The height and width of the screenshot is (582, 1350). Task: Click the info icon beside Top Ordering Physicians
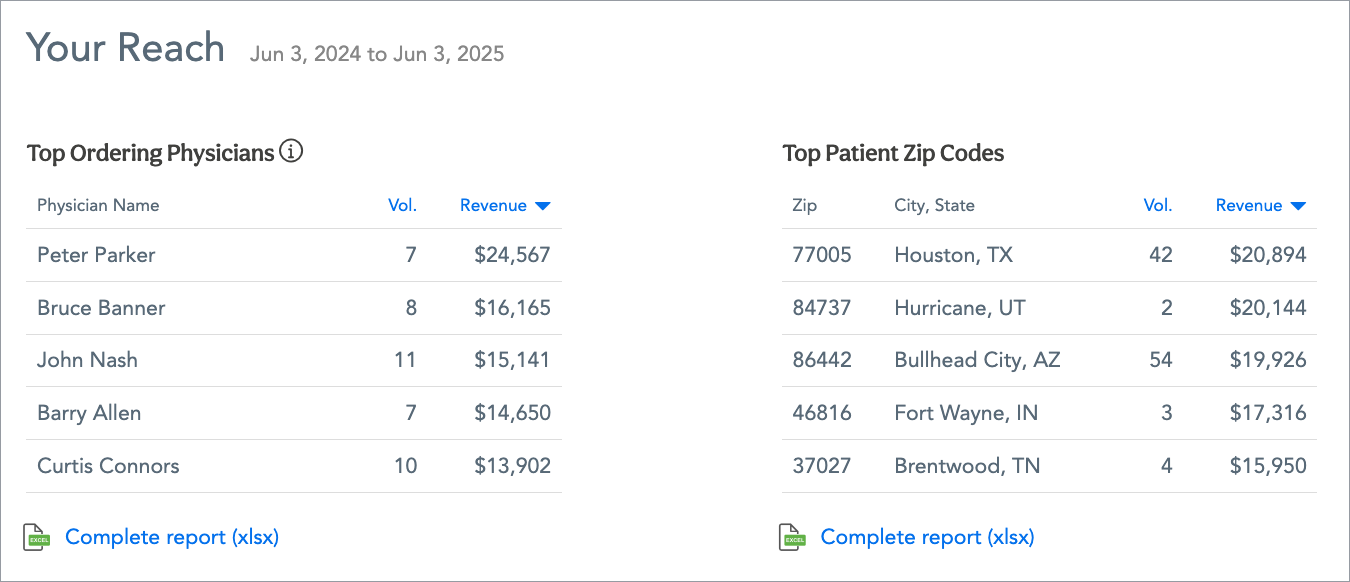tap(291, 152)
